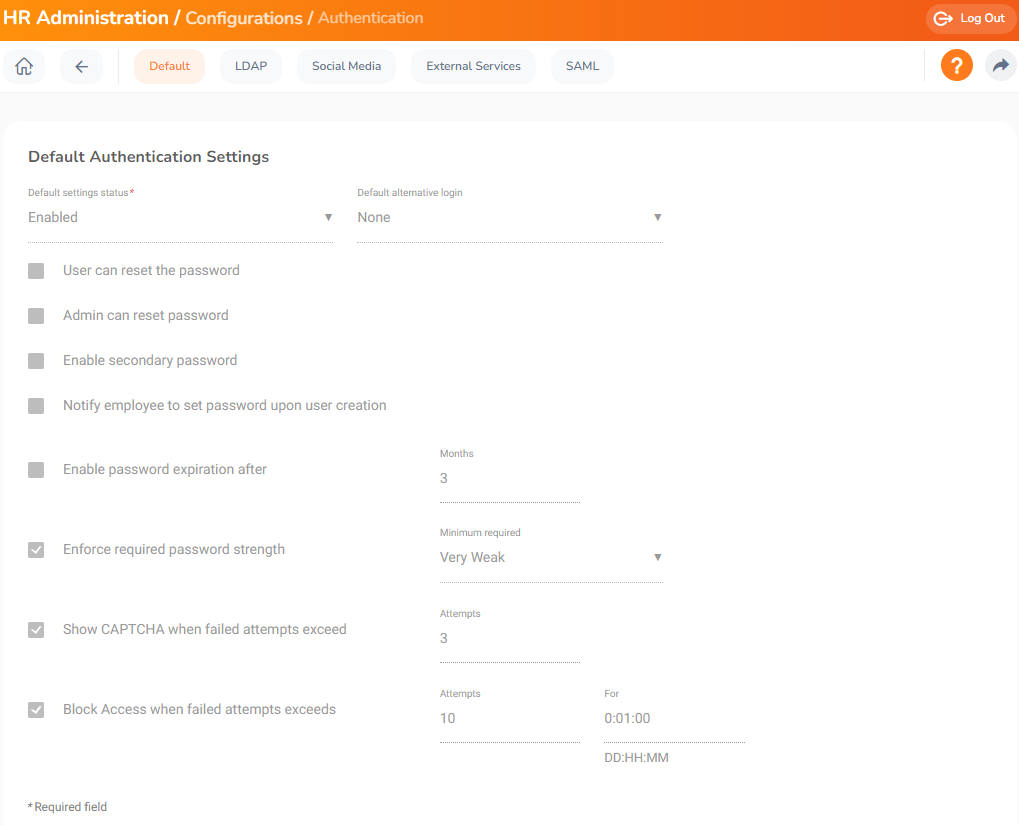
Task: Switch to the SAML tab
Action: click(x=582, y=66)
